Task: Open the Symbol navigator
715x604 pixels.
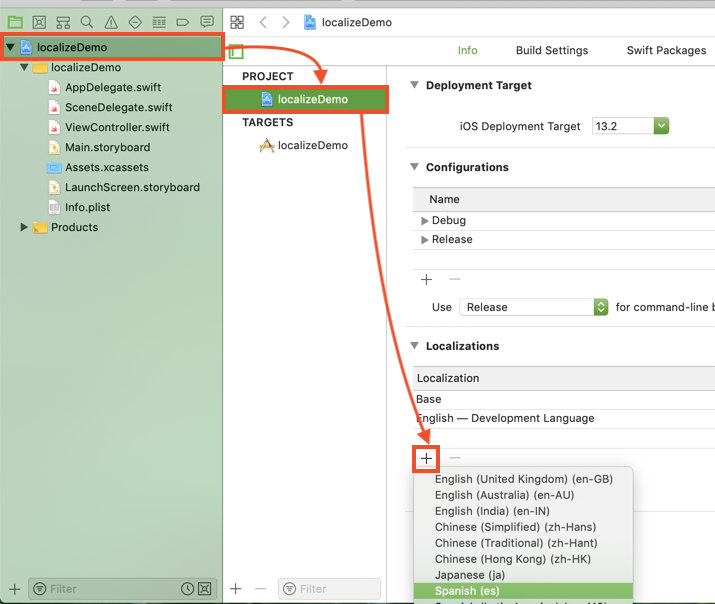Action: pyautogui.click(x=63, y=22)
